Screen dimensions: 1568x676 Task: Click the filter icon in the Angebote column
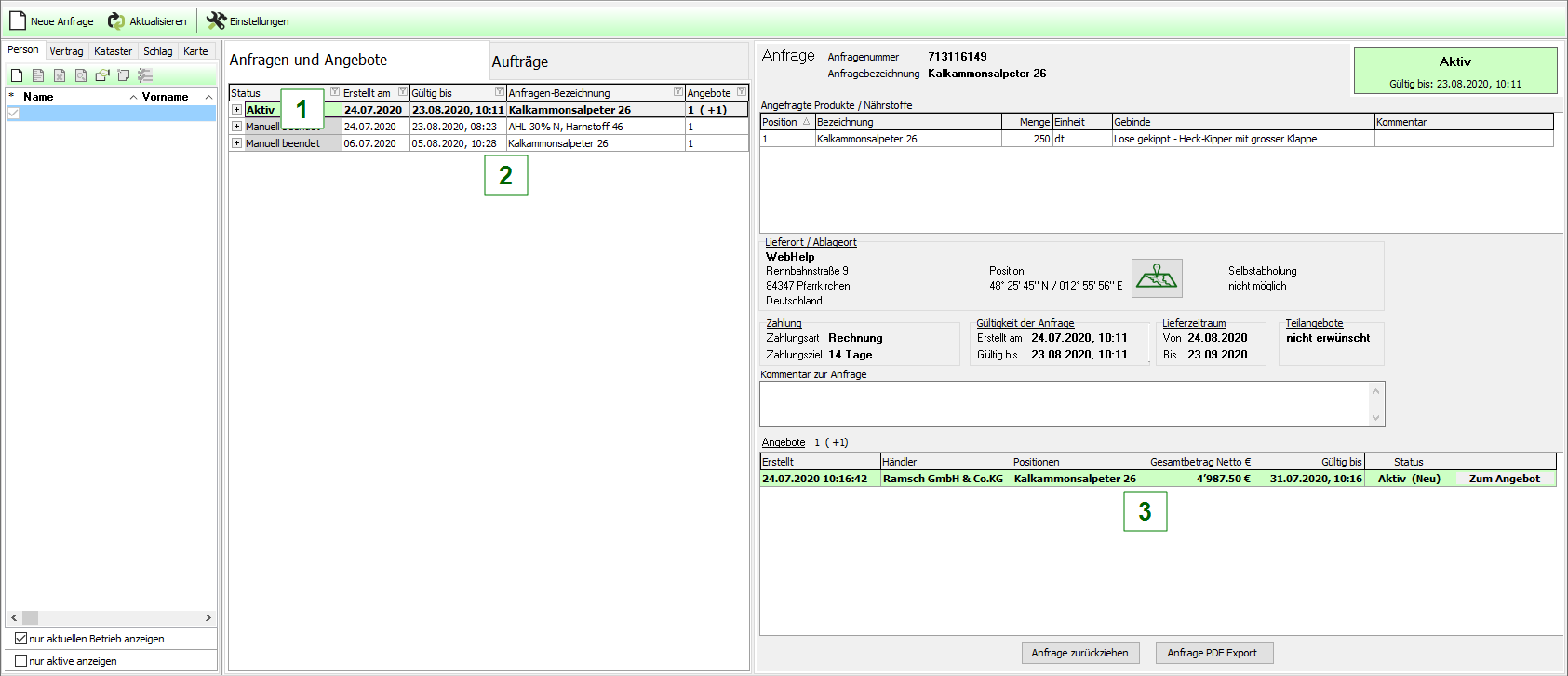741,92
